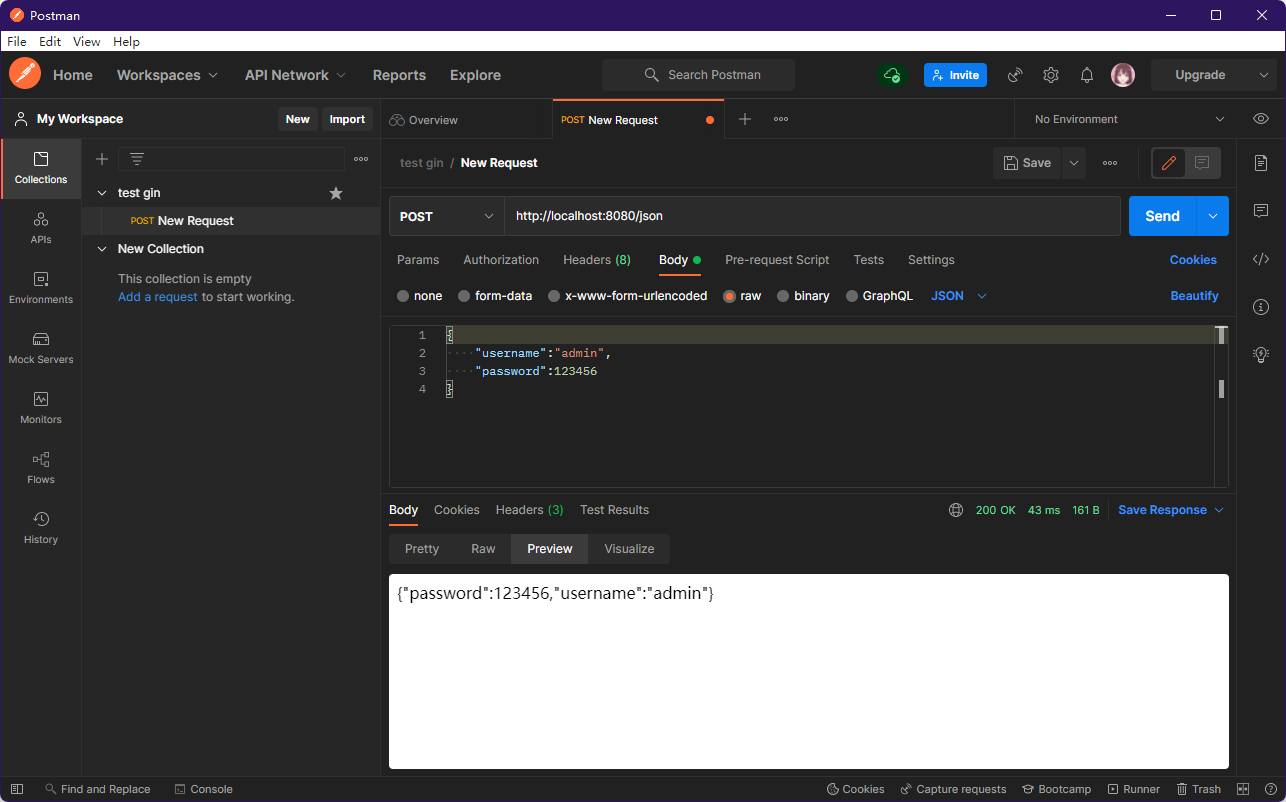1286x802 pixels.
Task: Switch to the Params tab
Action: pyautogui.click(x=418, y=260)
